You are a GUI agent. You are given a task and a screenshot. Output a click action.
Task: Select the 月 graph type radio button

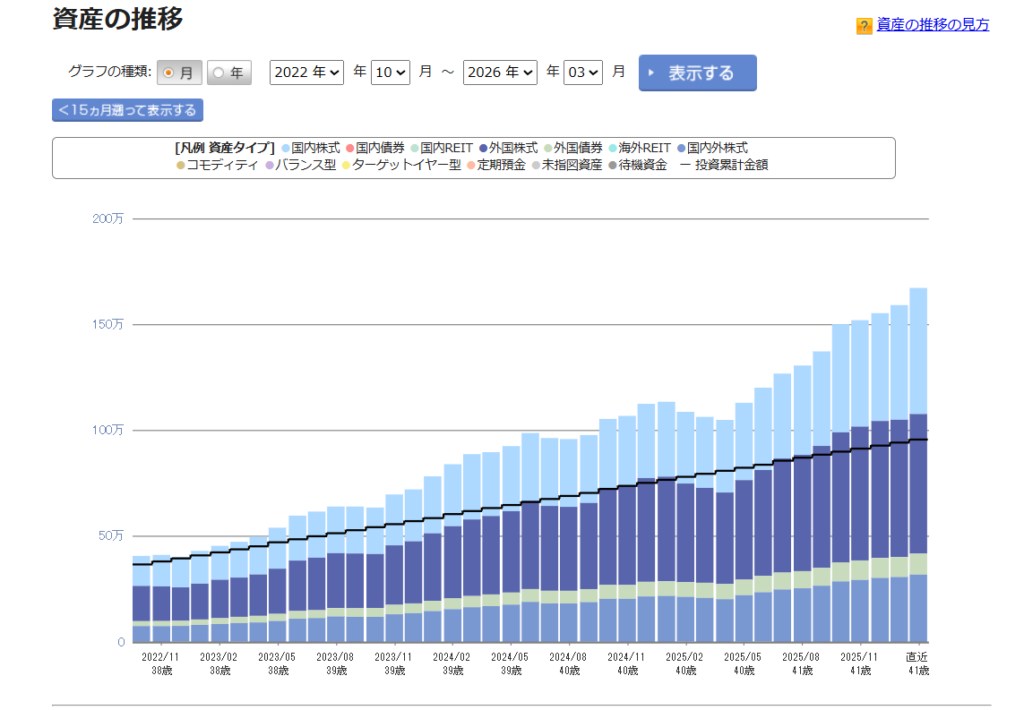click(x=168, y=72)
